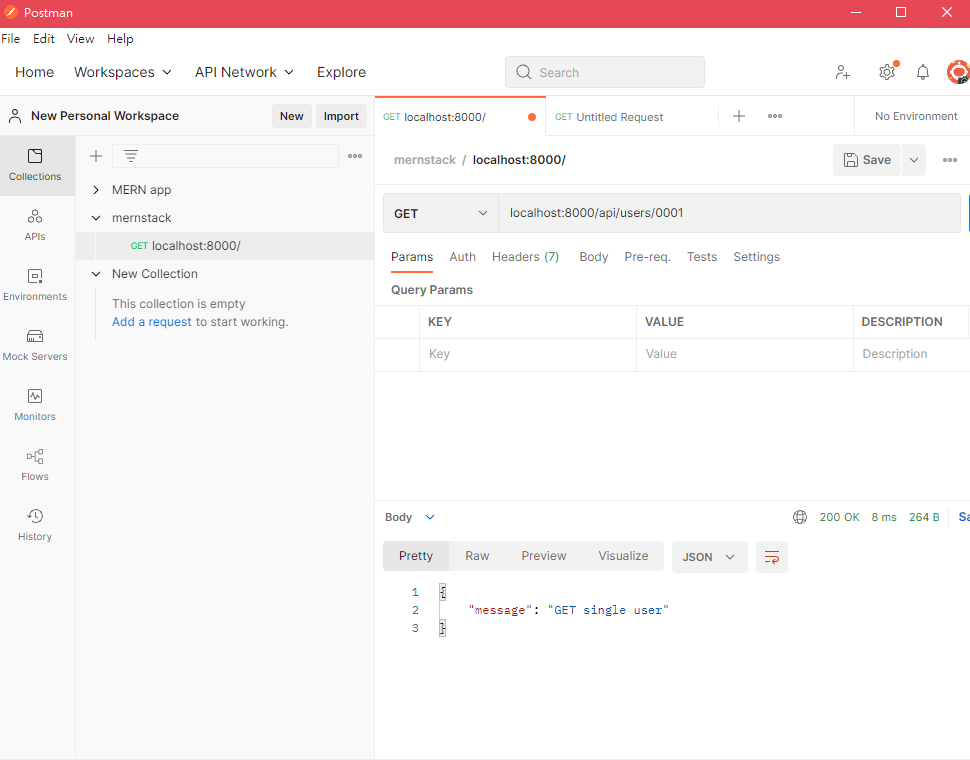Create a new collection with plus icon
This screenshot has height=760, width=970.
tap(96, 156)
